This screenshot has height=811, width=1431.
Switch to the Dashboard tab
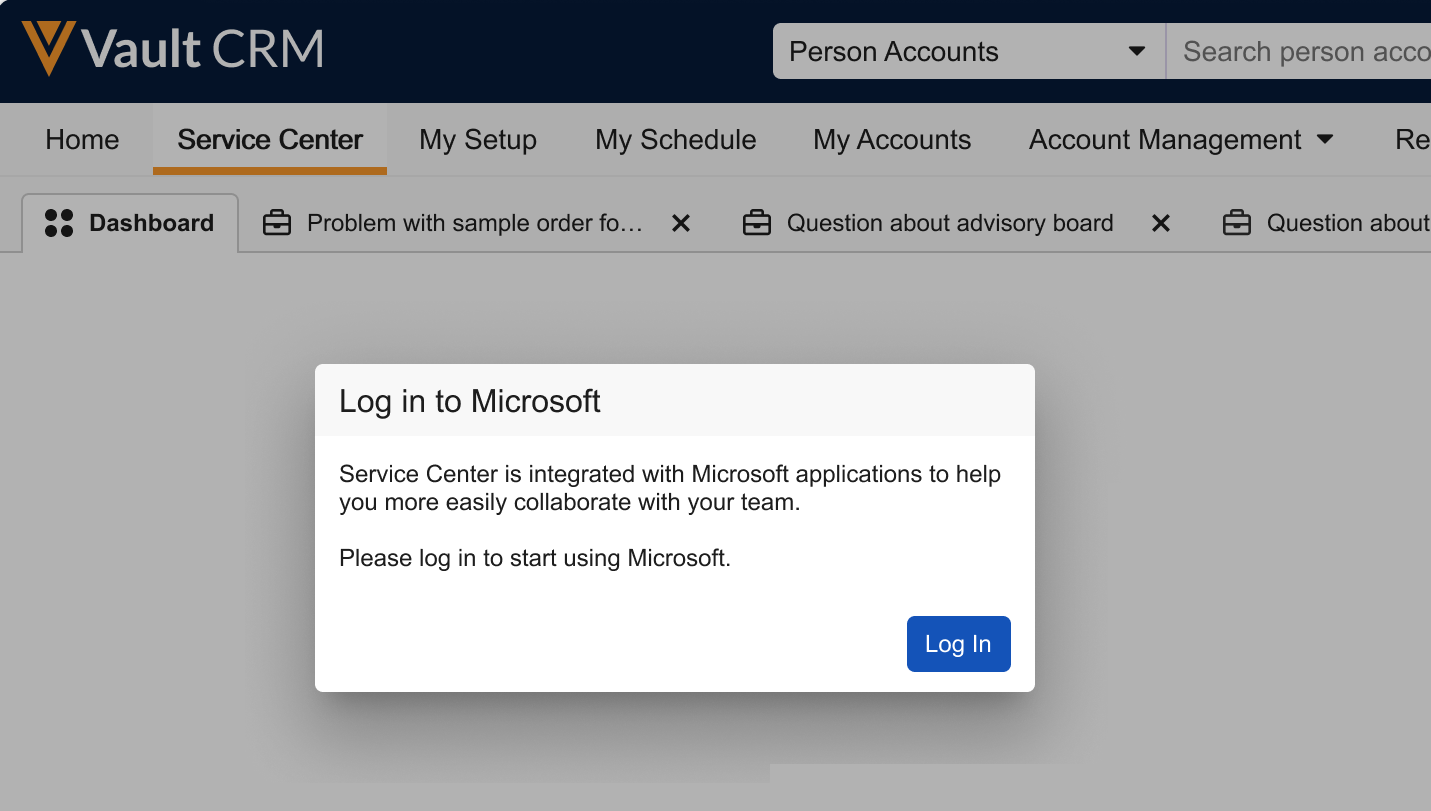pyautogui.click(x=151, y=223)
